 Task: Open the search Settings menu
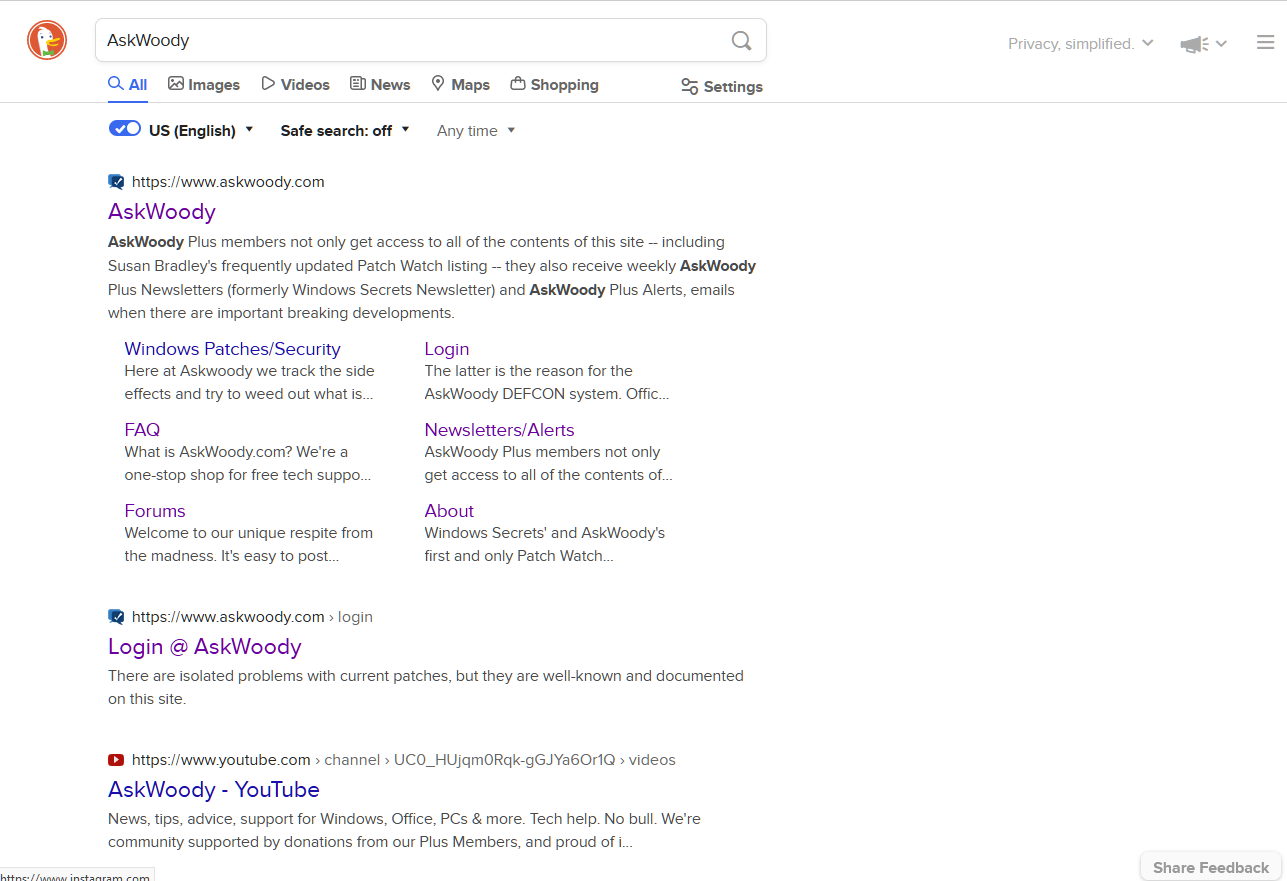tap(721, 87)
